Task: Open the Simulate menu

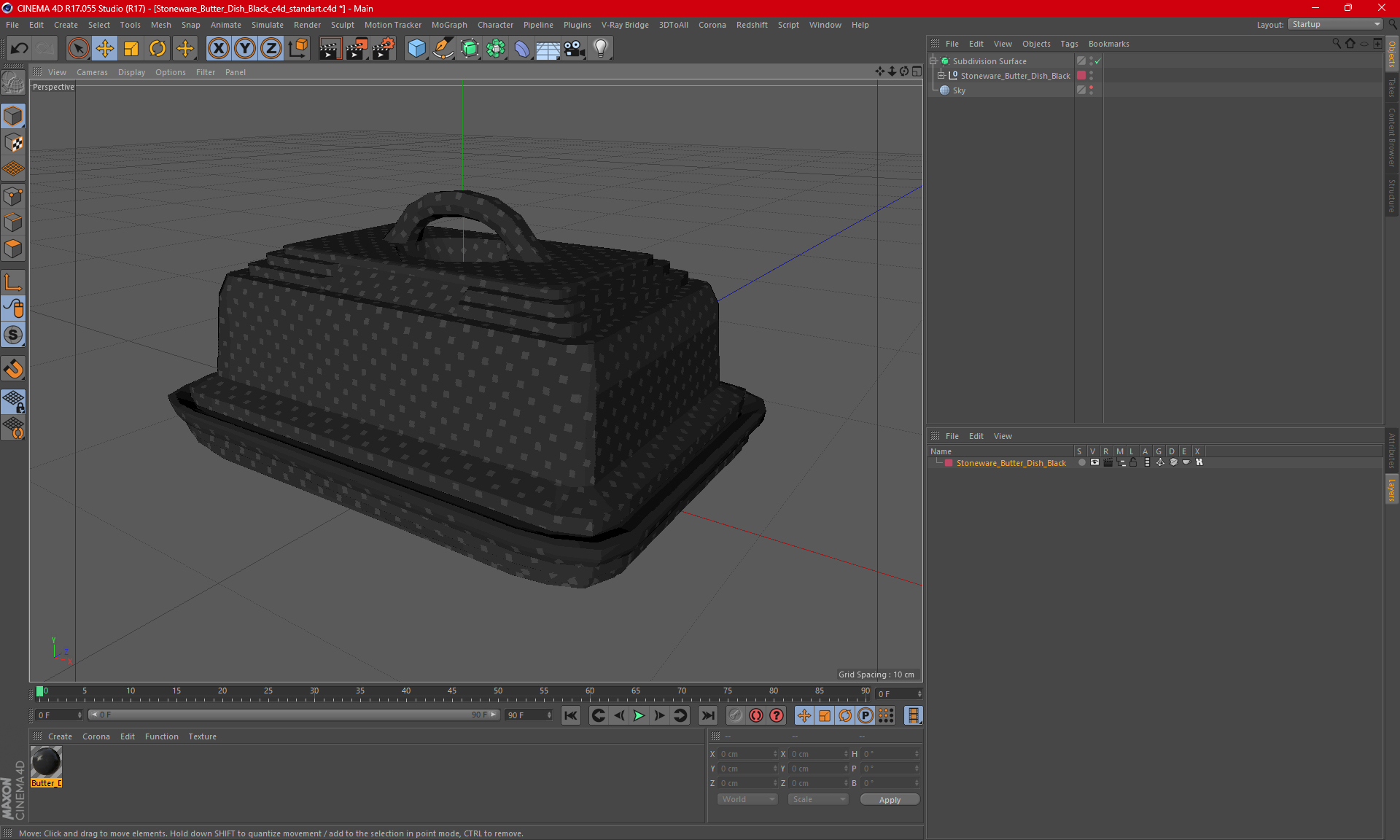Action: (267, 25)
